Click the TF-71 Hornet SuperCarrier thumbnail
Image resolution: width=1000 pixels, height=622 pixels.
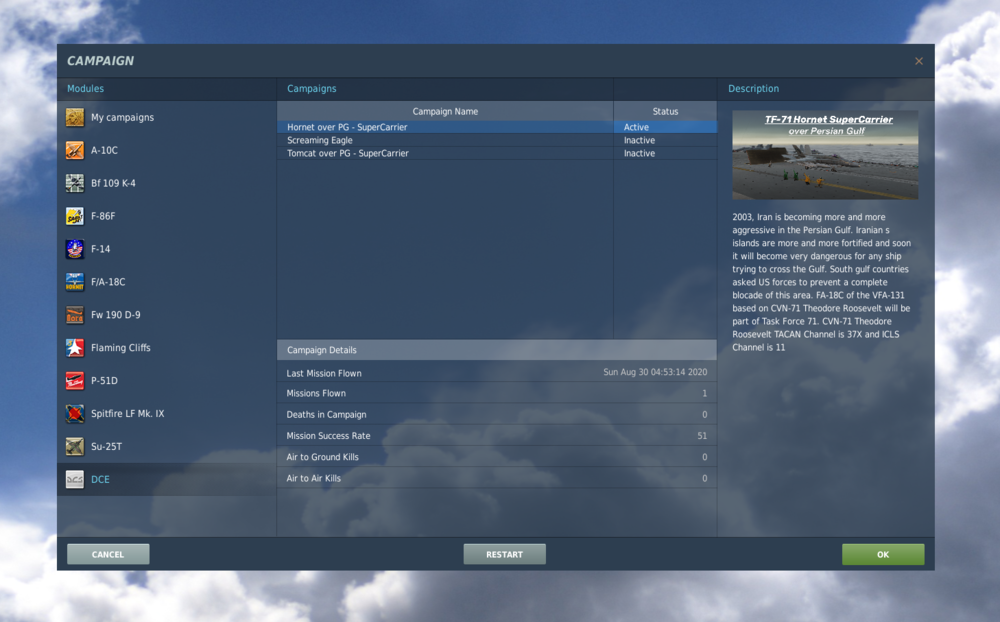825,155
